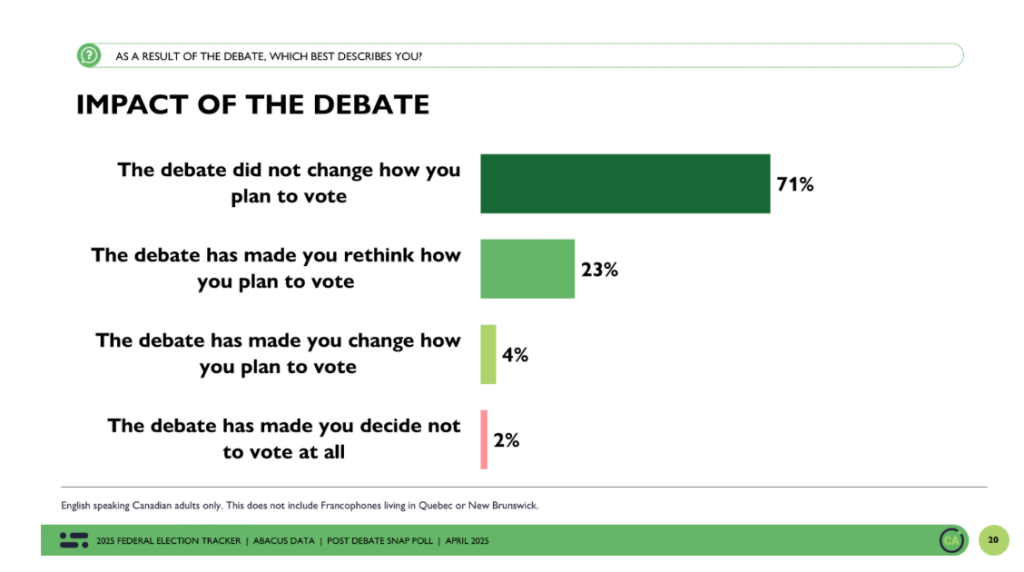1024x572 pixels.
Task: Click the 23% data label
Action: (600, 270)
